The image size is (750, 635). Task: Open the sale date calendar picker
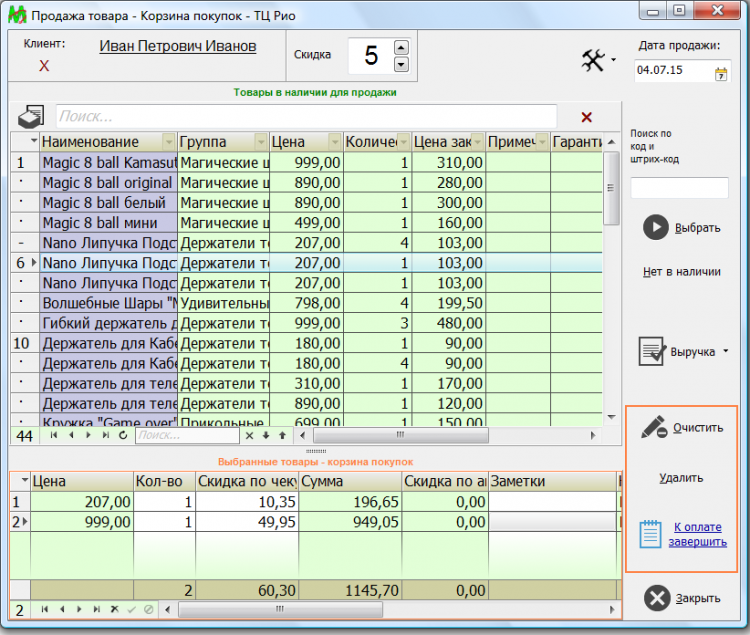[x=721, y=73]
